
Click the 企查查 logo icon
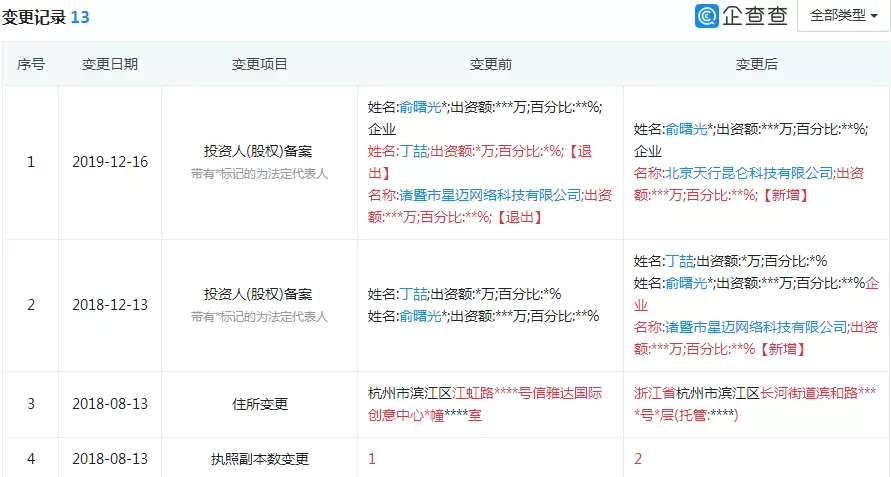coord(708,16)
